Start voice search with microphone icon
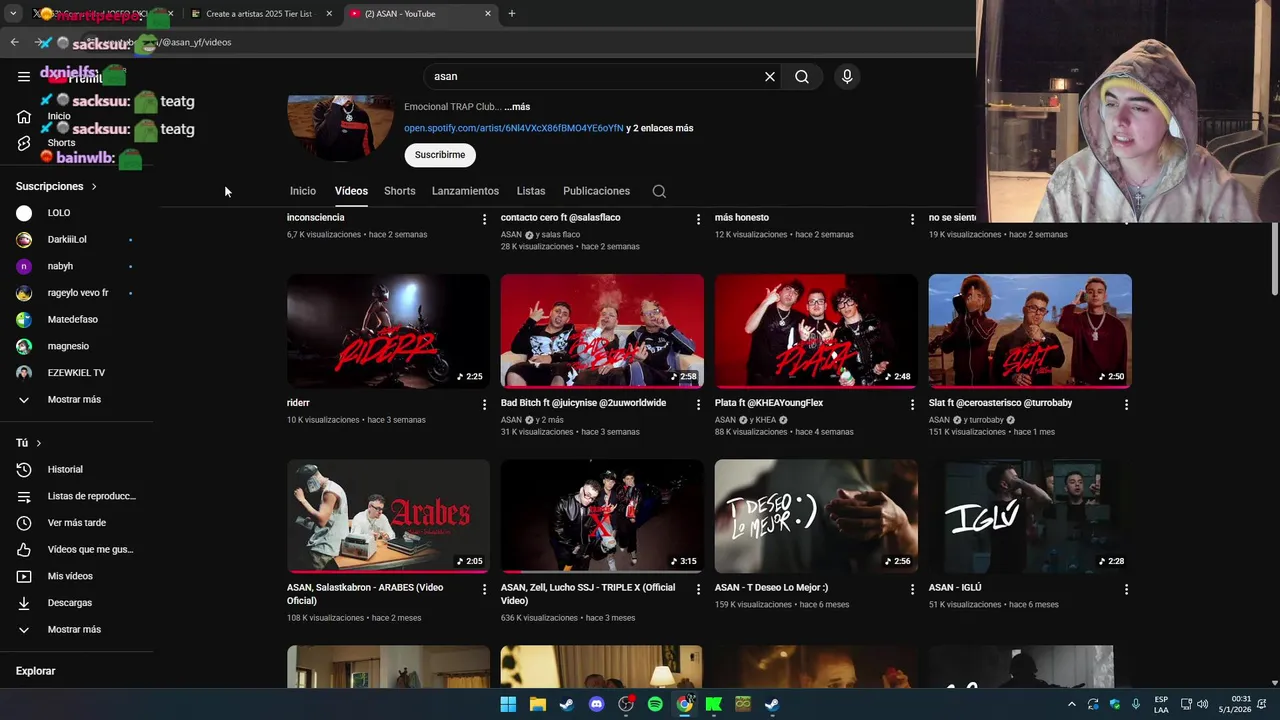Viewport: 1280px width, 720px height. [847, 76]
